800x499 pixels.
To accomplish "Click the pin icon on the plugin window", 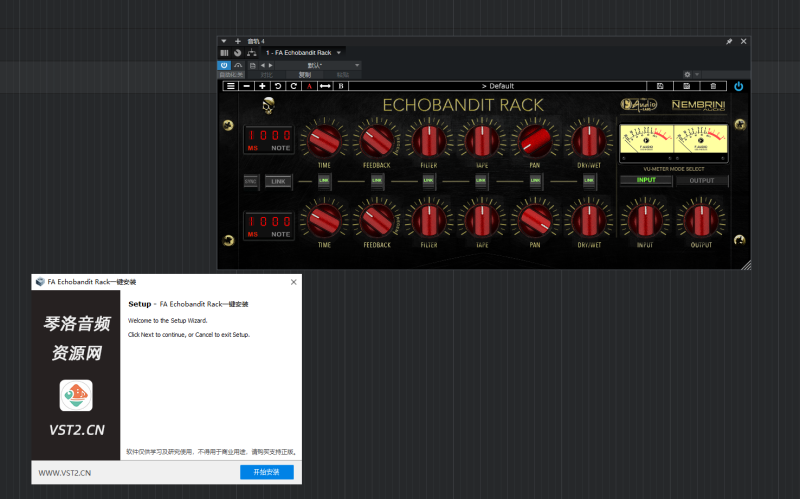I will pos(729,41).
